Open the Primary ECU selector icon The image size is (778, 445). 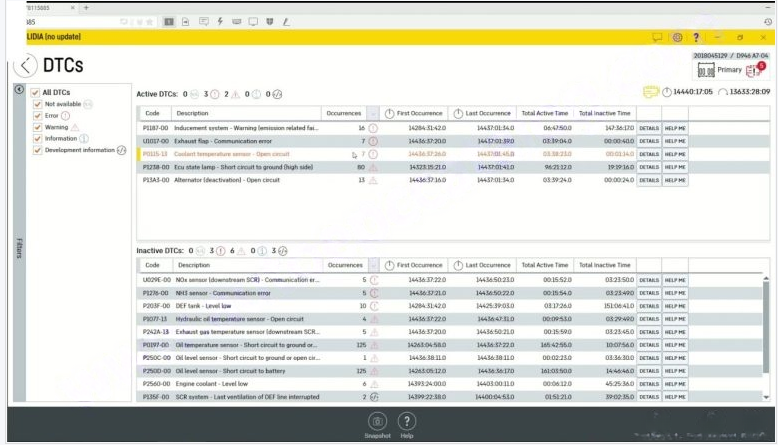706,70
